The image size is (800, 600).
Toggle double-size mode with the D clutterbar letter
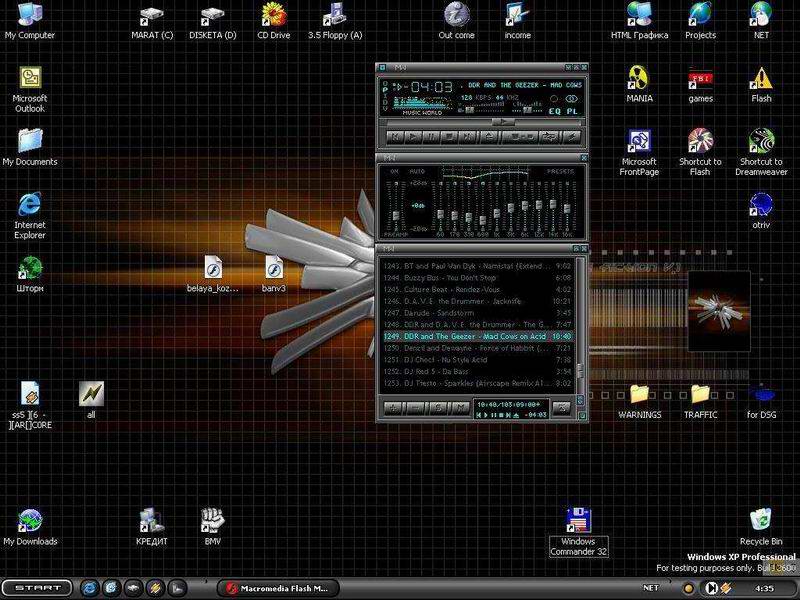click(385, 102)
